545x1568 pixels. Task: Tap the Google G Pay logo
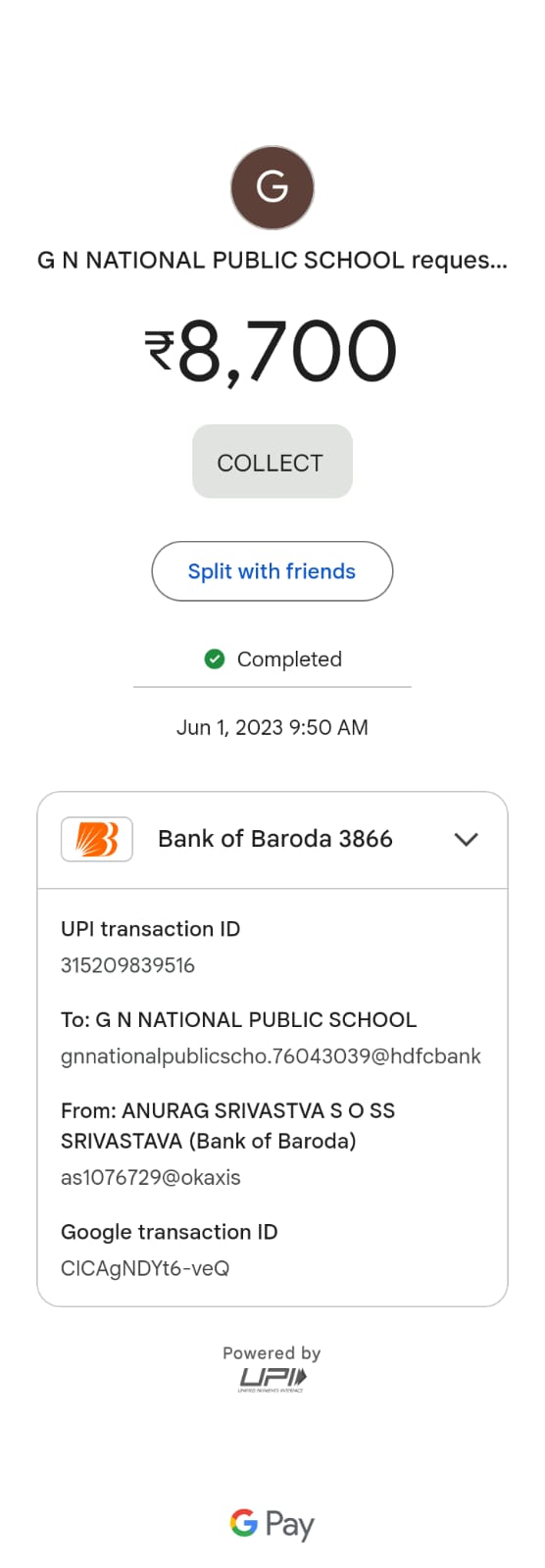coord(272,1524)
